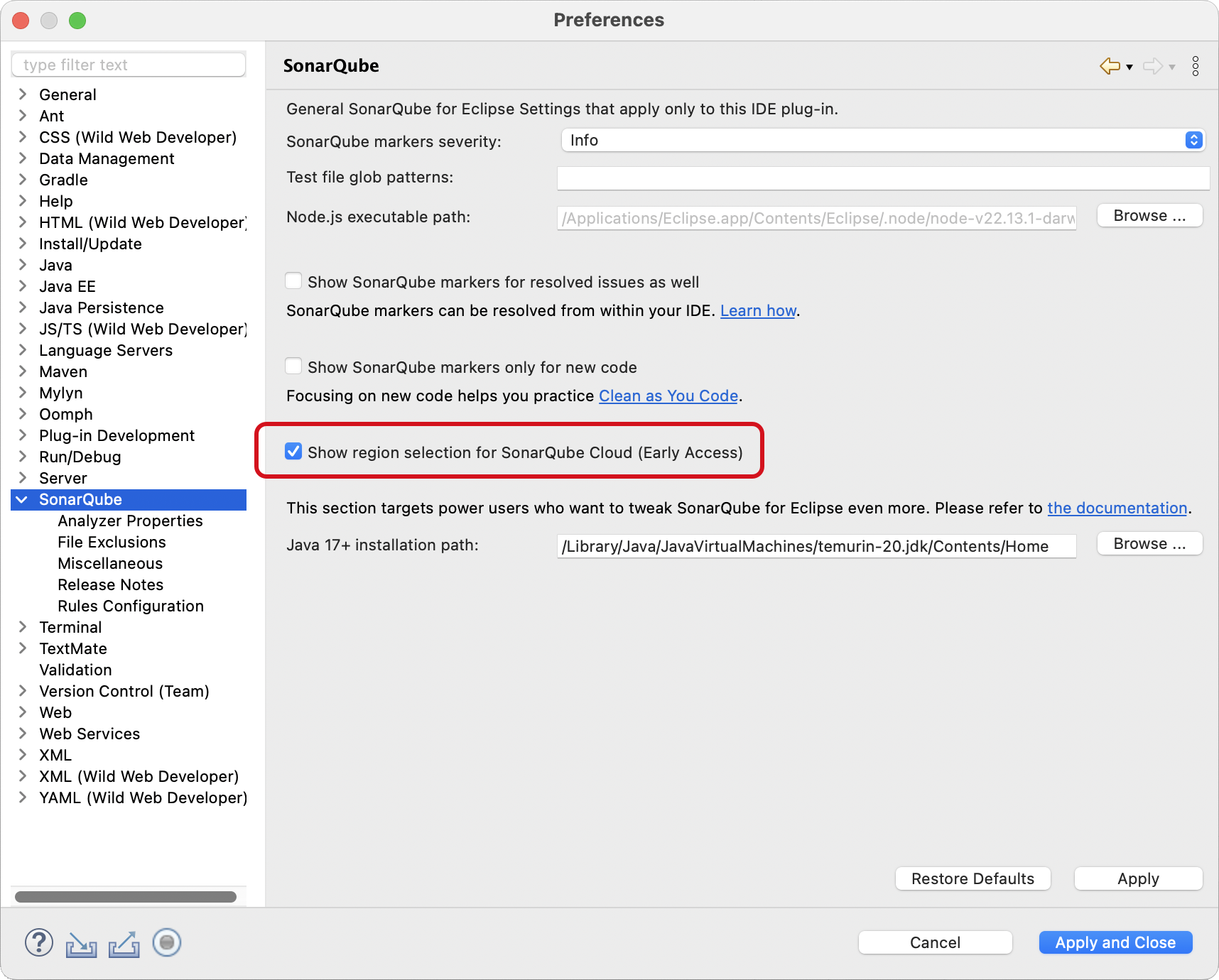Expand the Version Control (Team) node
This screenshot has height=980, width=1219.
coord(23,690)
